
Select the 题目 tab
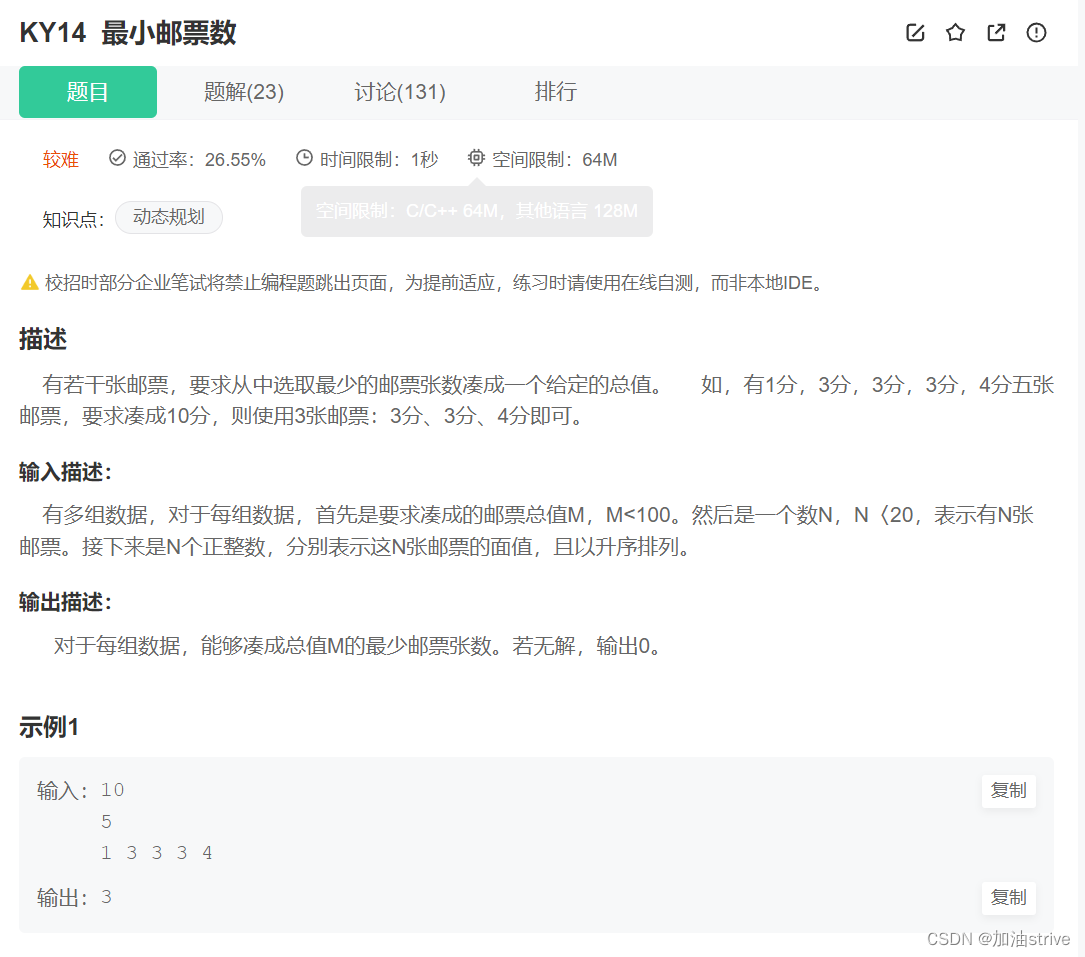pos(88,92)
